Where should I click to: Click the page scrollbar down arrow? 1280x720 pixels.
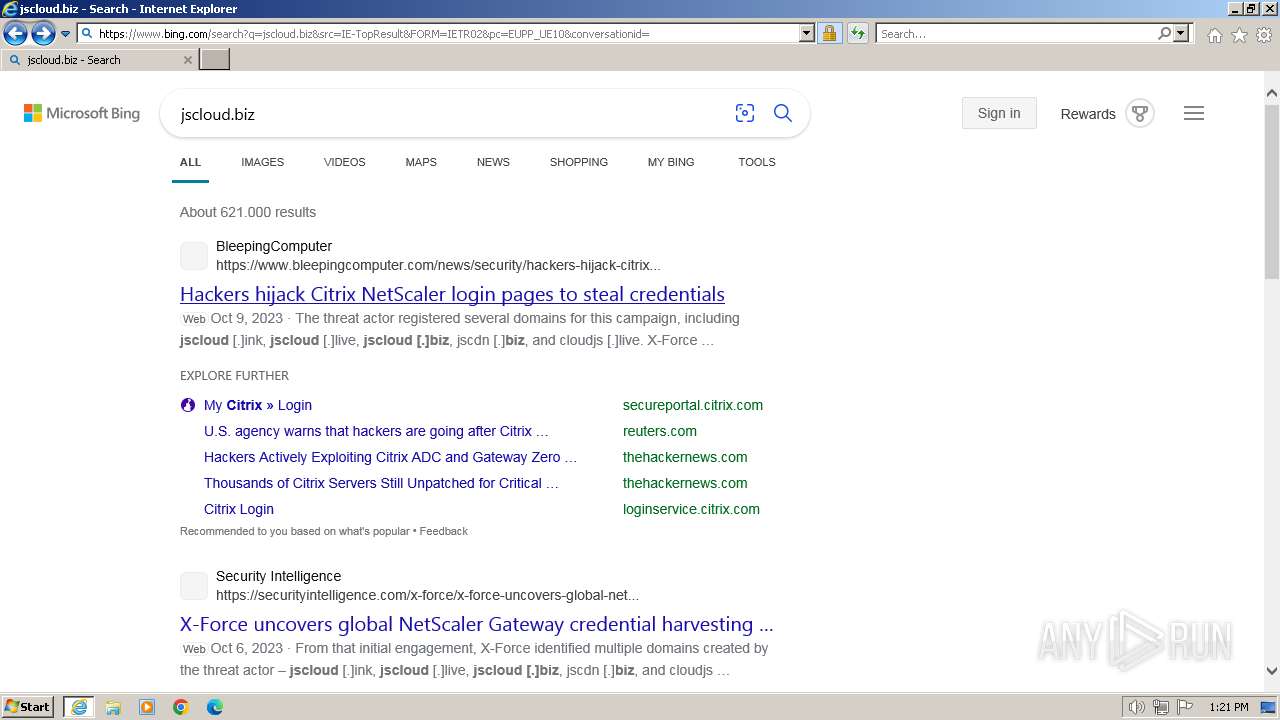(x=1272, y=671)
